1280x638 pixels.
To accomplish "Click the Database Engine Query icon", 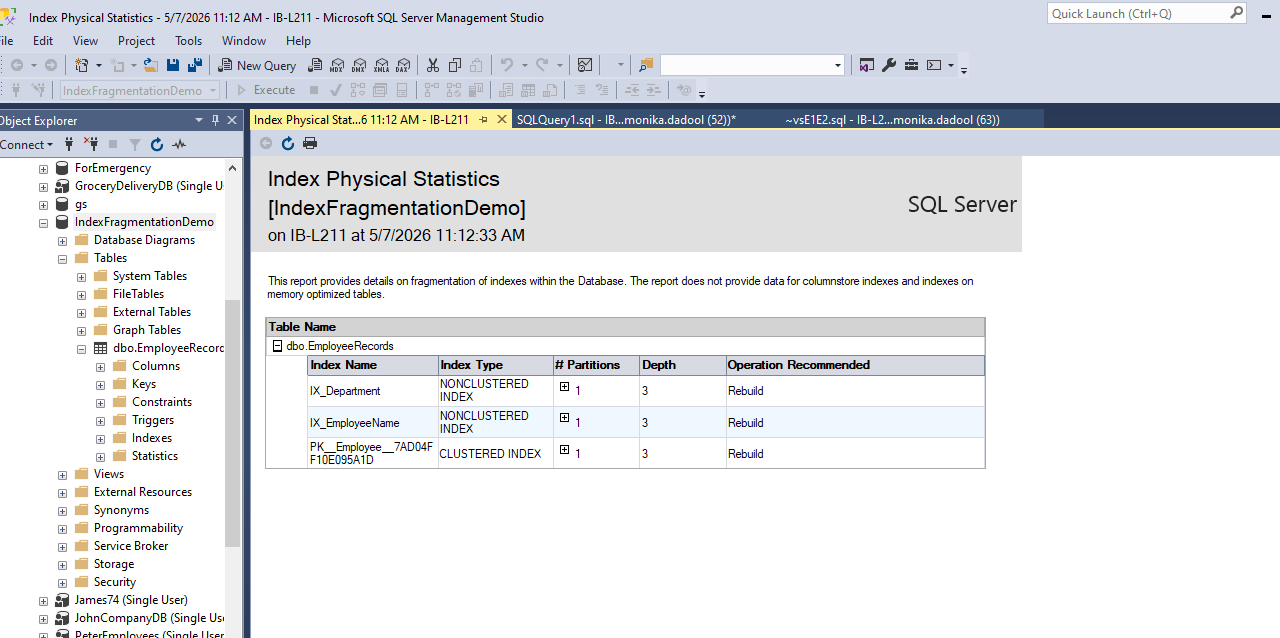I will 315,65.
